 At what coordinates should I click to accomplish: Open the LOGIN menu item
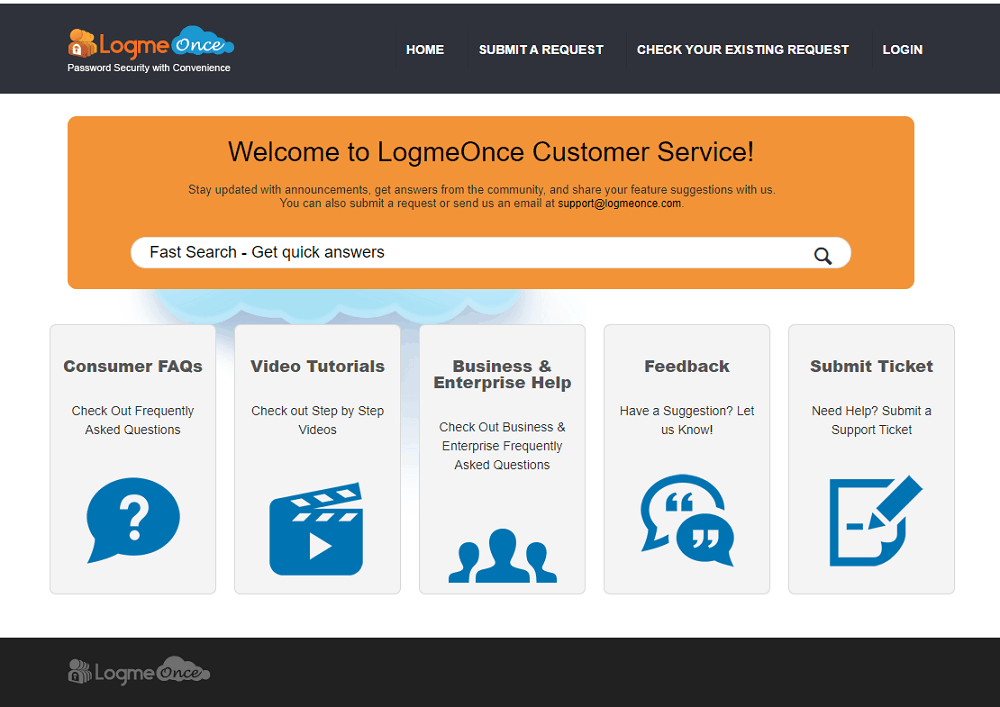[x=902, y=50]
